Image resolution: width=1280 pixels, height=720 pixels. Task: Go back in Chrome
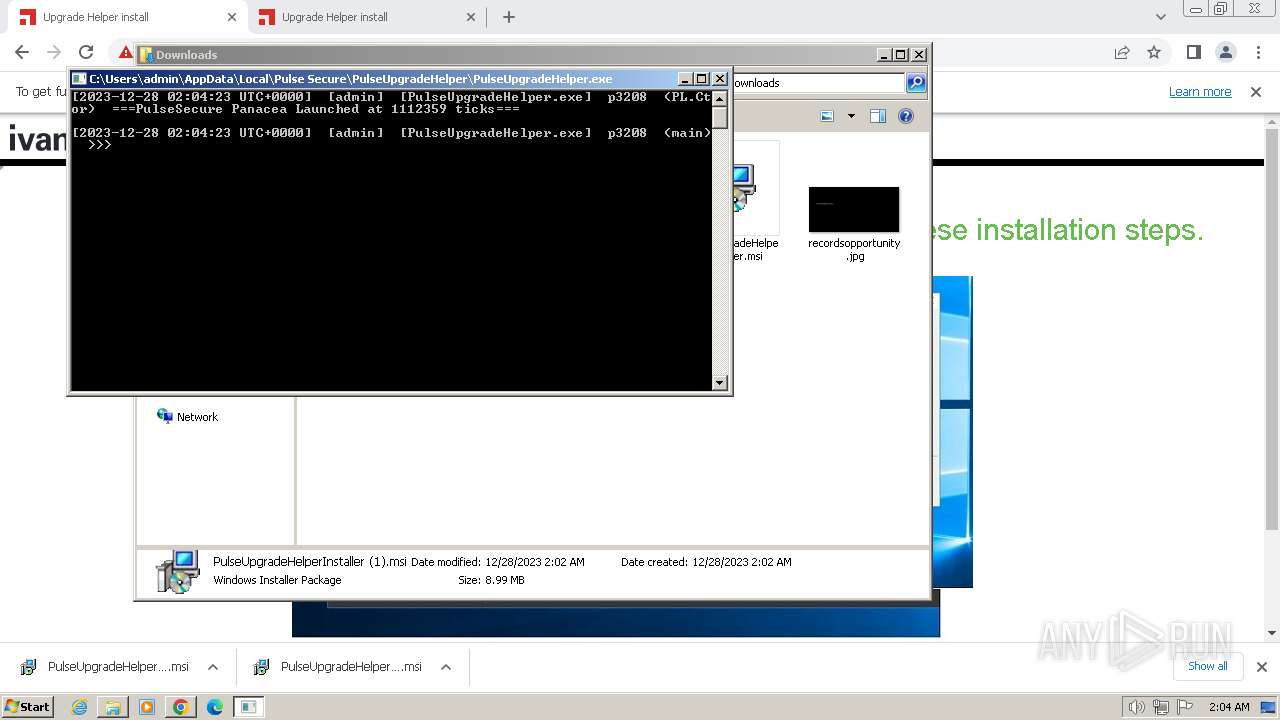22,52
